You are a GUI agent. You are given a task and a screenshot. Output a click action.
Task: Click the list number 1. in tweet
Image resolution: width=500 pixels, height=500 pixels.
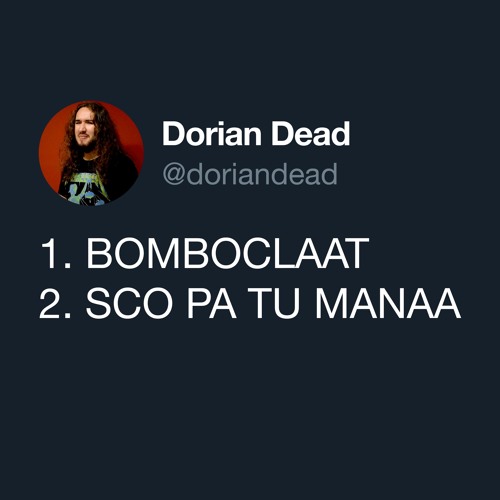pos(55,254)
